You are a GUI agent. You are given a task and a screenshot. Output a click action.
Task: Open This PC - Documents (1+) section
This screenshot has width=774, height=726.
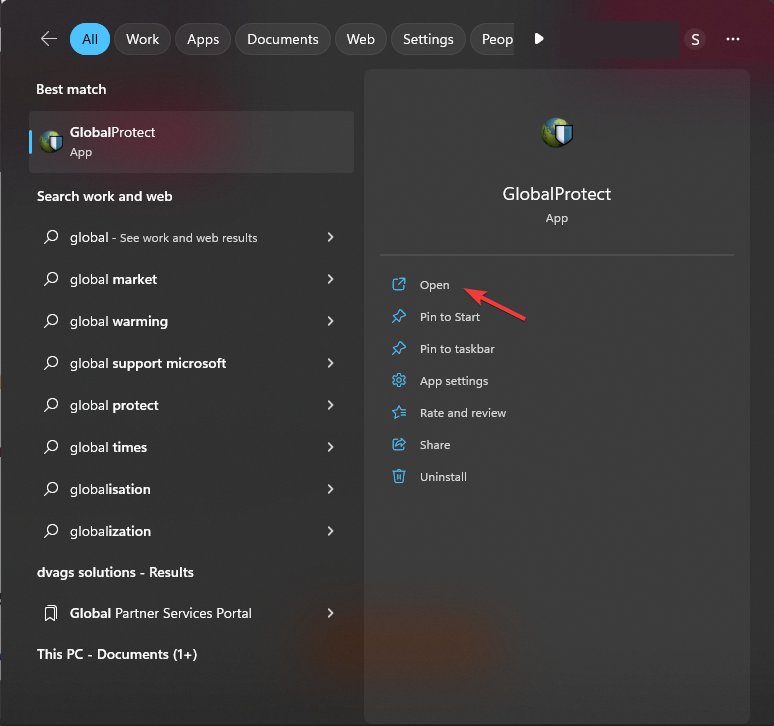click(x=117, y=654)
